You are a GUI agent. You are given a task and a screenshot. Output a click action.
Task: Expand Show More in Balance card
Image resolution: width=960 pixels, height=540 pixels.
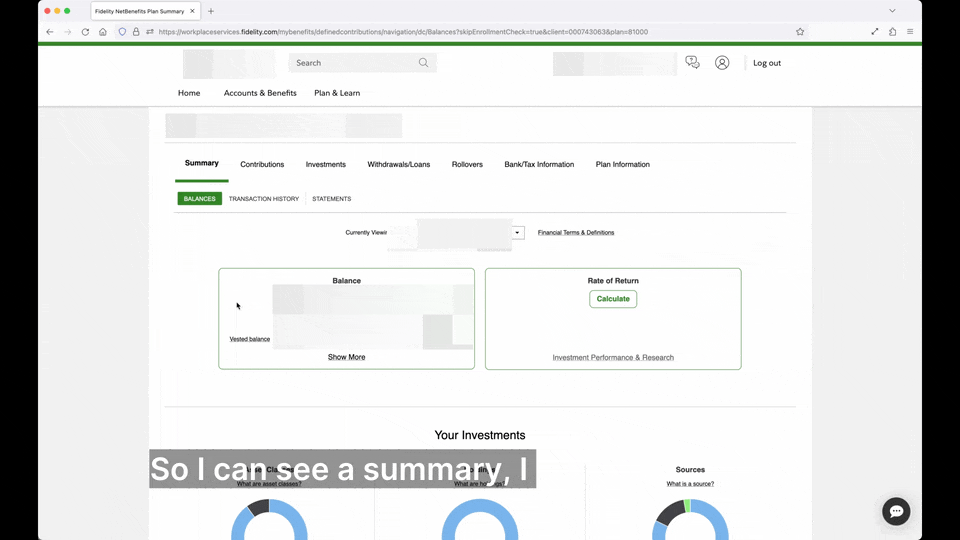click(346, 357)
